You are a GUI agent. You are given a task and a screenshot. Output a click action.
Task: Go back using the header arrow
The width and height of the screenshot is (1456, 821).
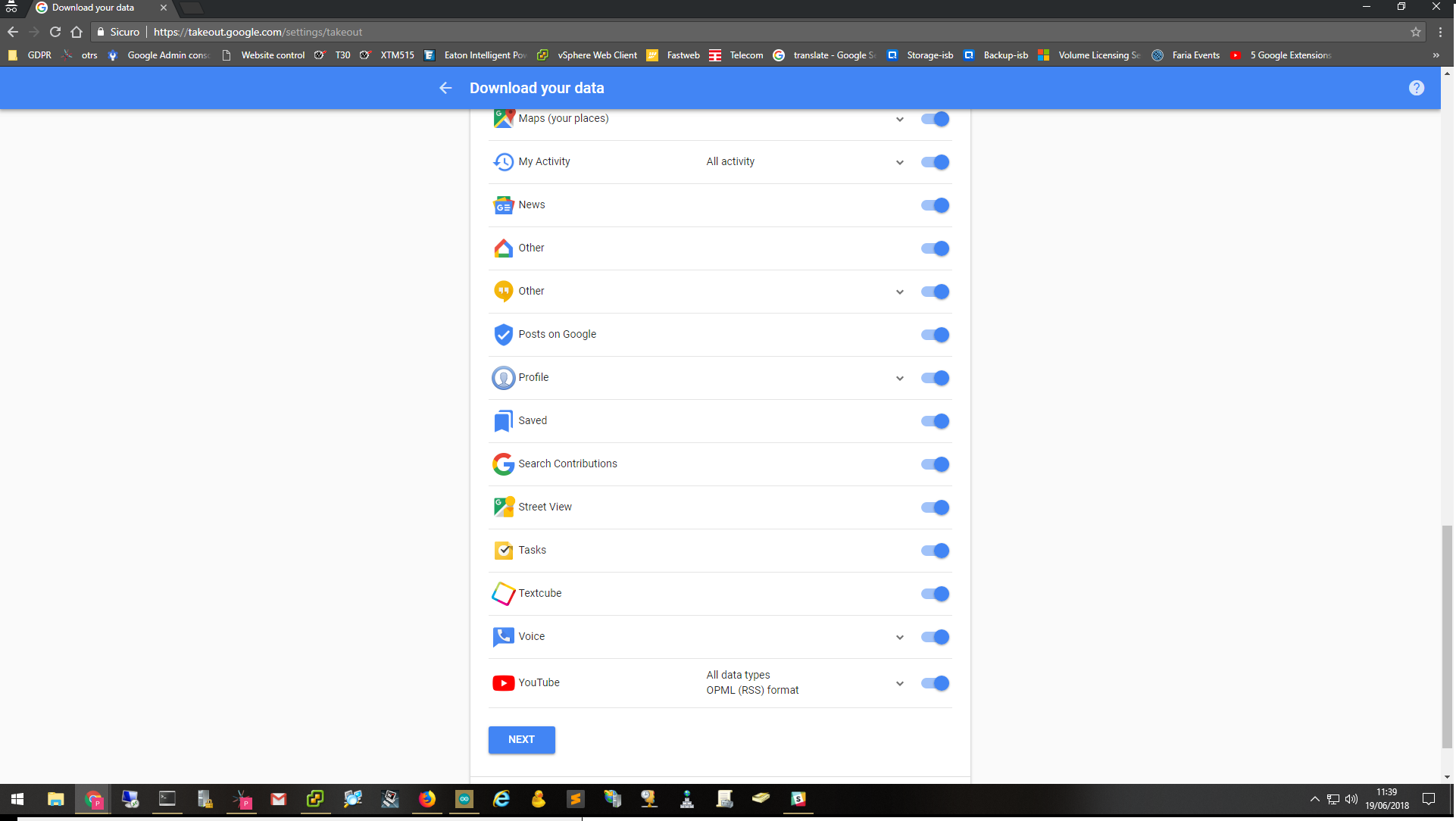(445, 88)
